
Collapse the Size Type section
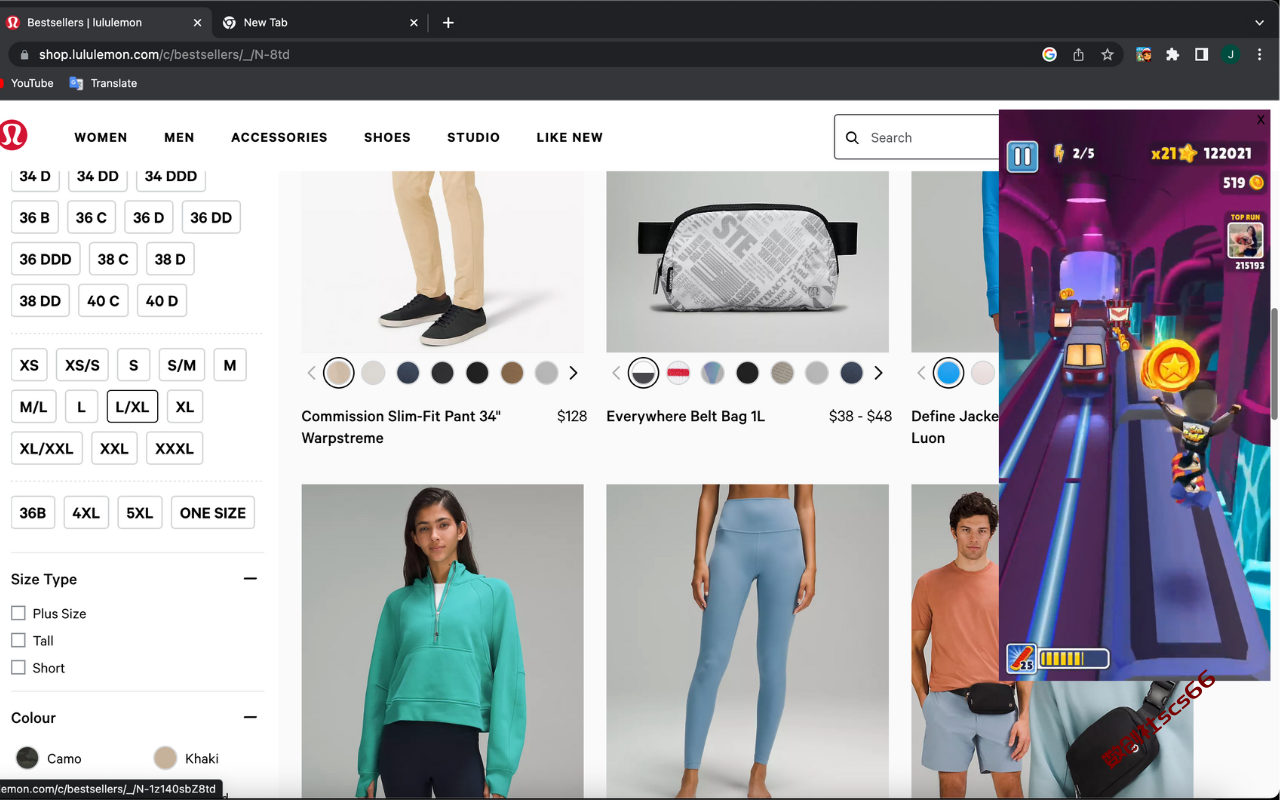click(250, 579)
